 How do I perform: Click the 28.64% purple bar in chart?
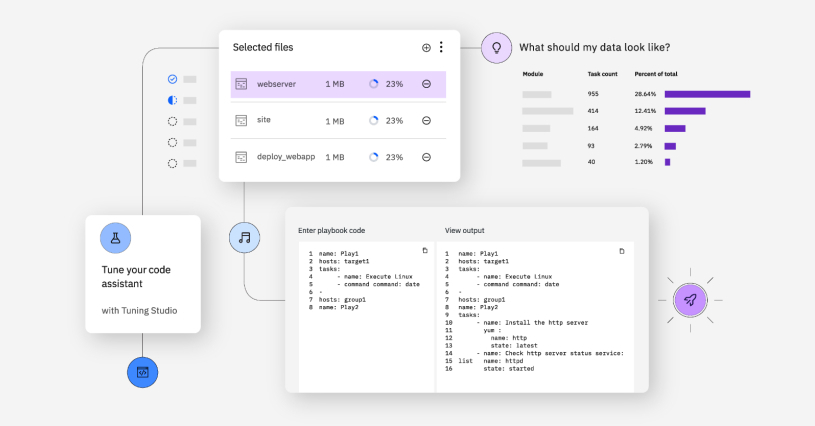point(707,94)
